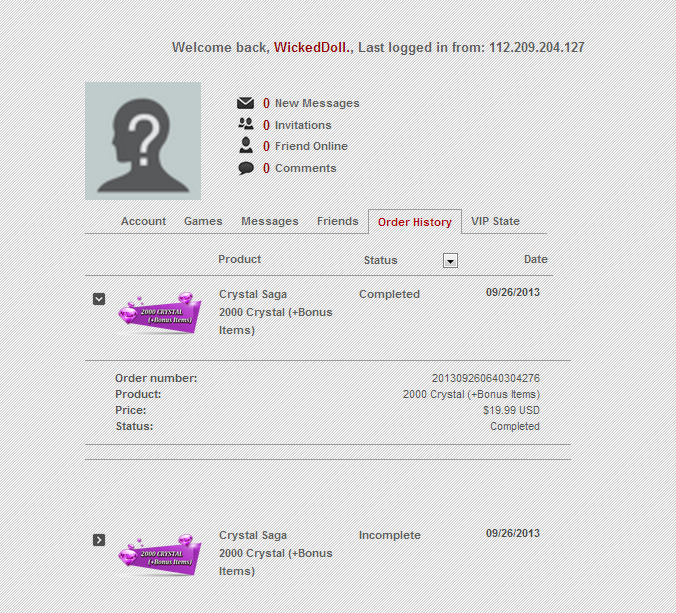Screen dimensions: 676x613
Task: Click the WickedDoll. username link
Action: click(x=313, y=47)
